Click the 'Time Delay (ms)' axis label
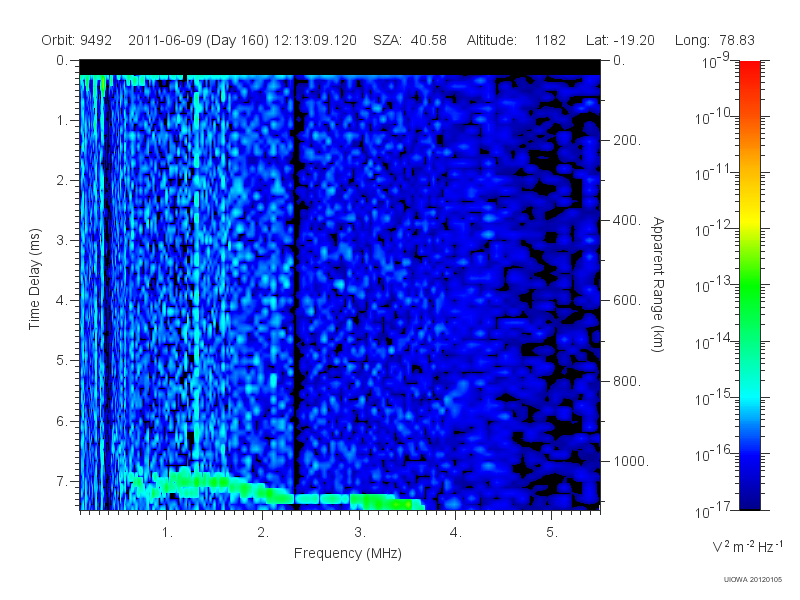Image resolution: width=800 pixels, height=600 pixels. click(34, 279)
